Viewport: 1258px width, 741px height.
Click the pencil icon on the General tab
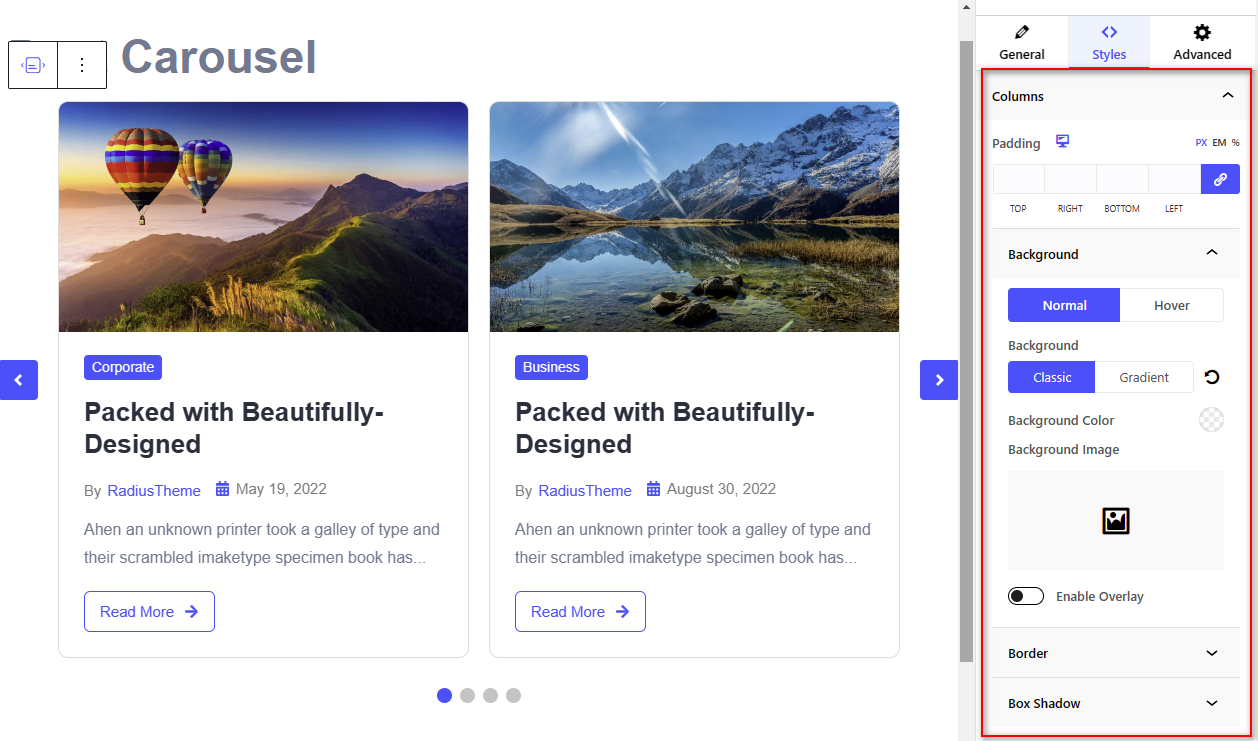coord(1021,32)
